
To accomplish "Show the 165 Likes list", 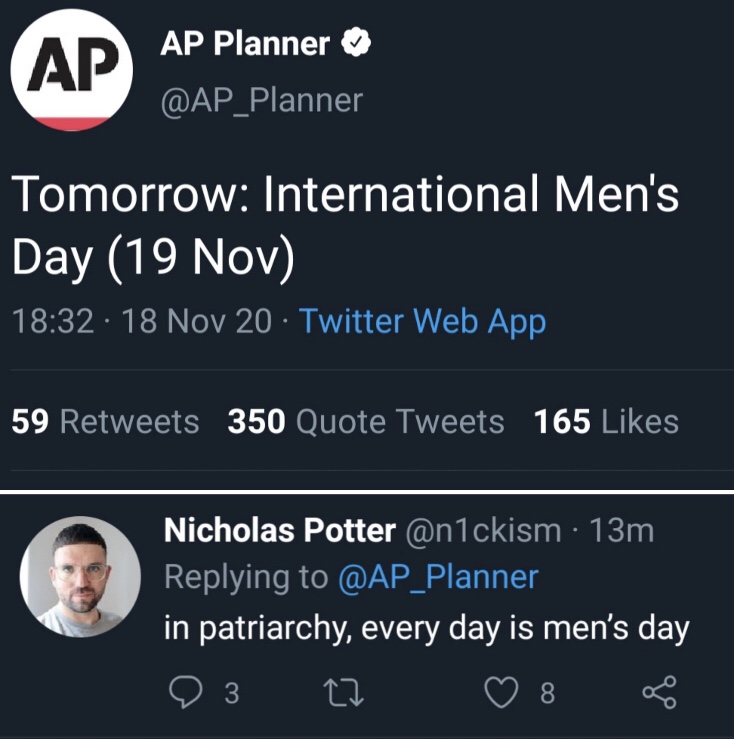I will pyautogui.click(x=606, y=421).
